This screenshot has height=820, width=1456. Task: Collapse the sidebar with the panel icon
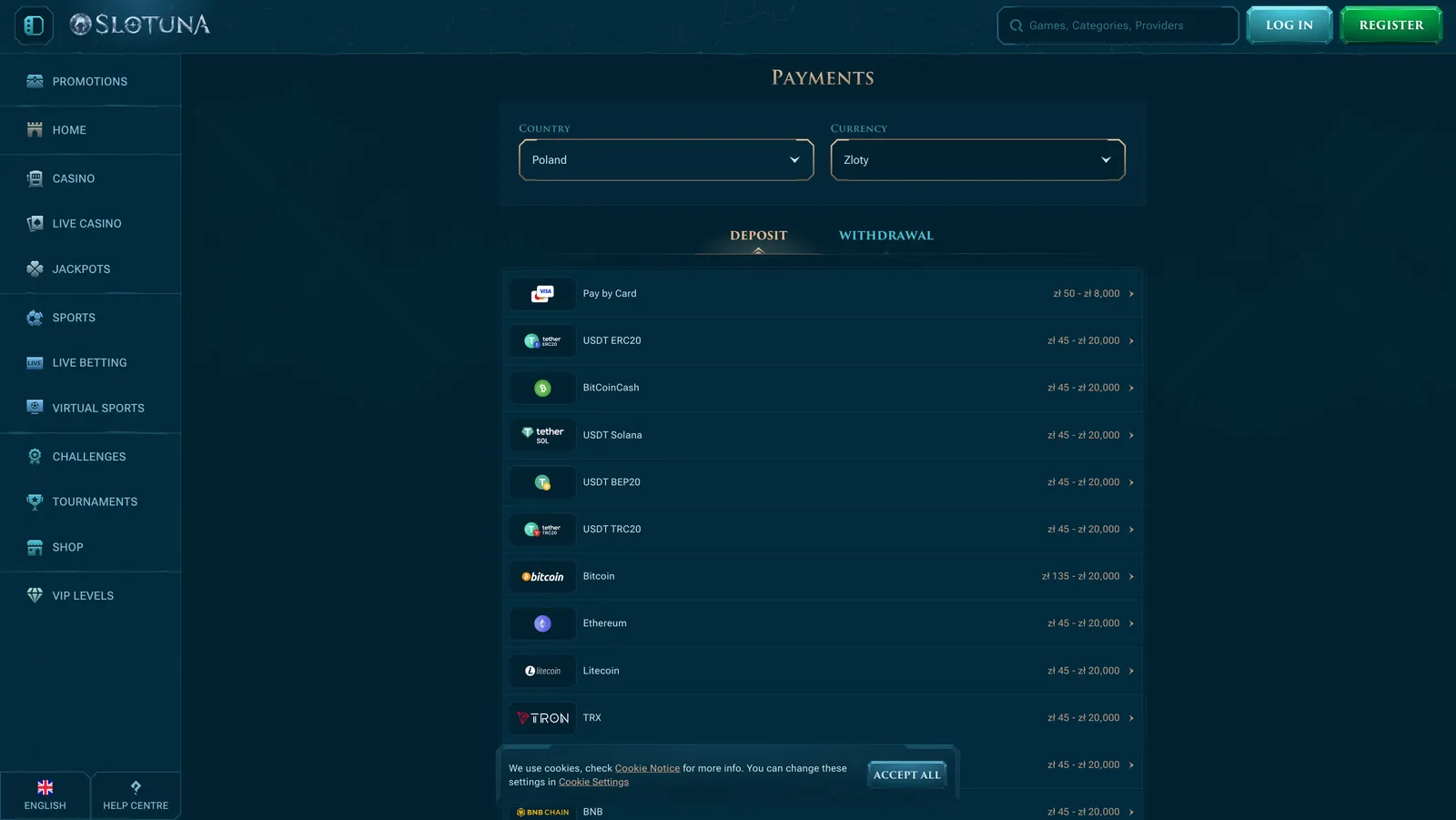point(34,25)
